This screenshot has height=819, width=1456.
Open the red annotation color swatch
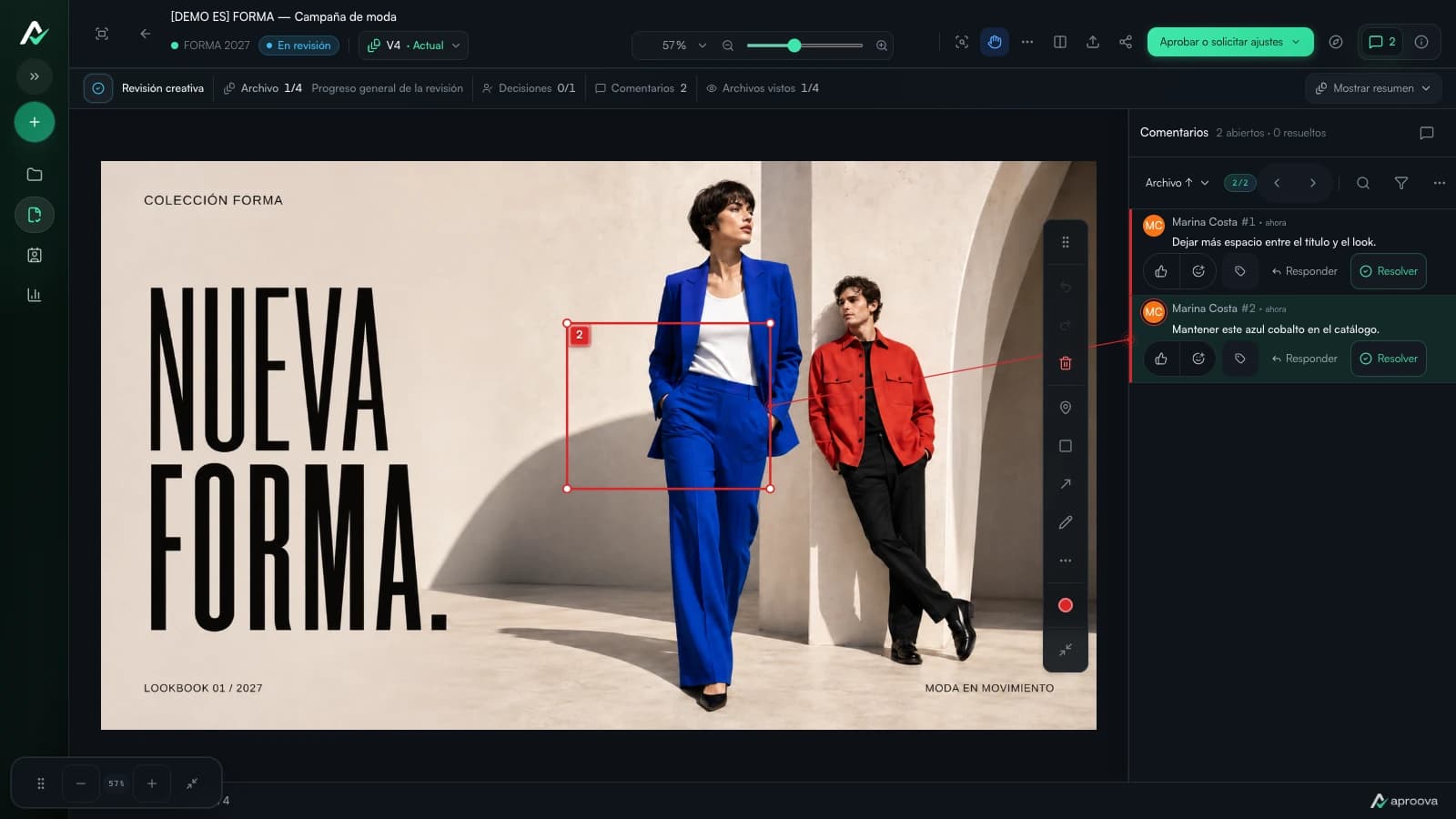(x=1066, y=605)
